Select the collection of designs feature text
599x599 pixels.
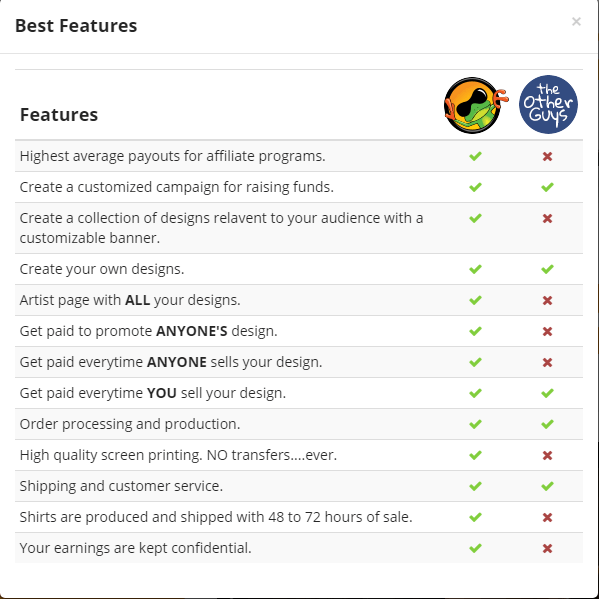pyautogui.click(x=222, y=228)
